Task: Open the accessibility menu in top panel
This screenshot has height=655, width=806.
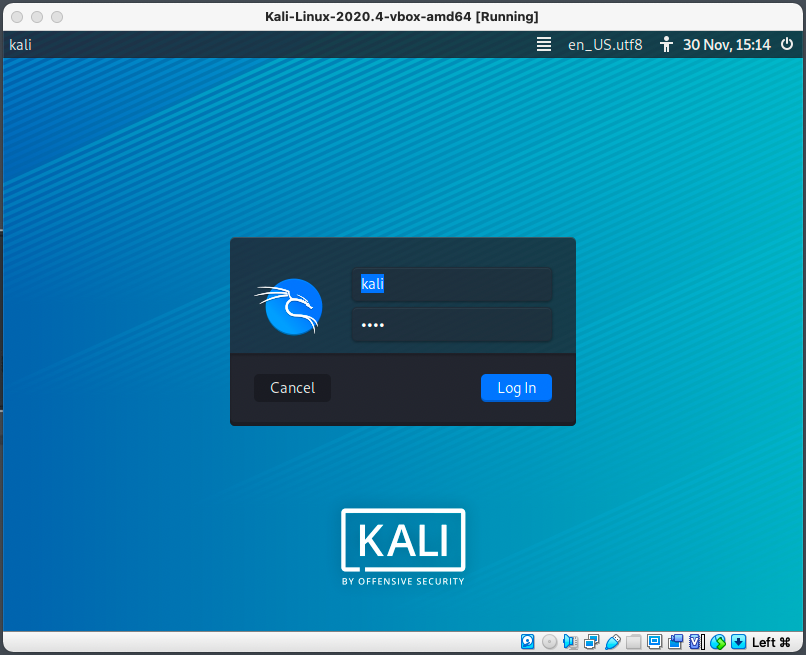Action: pos(667,45)
